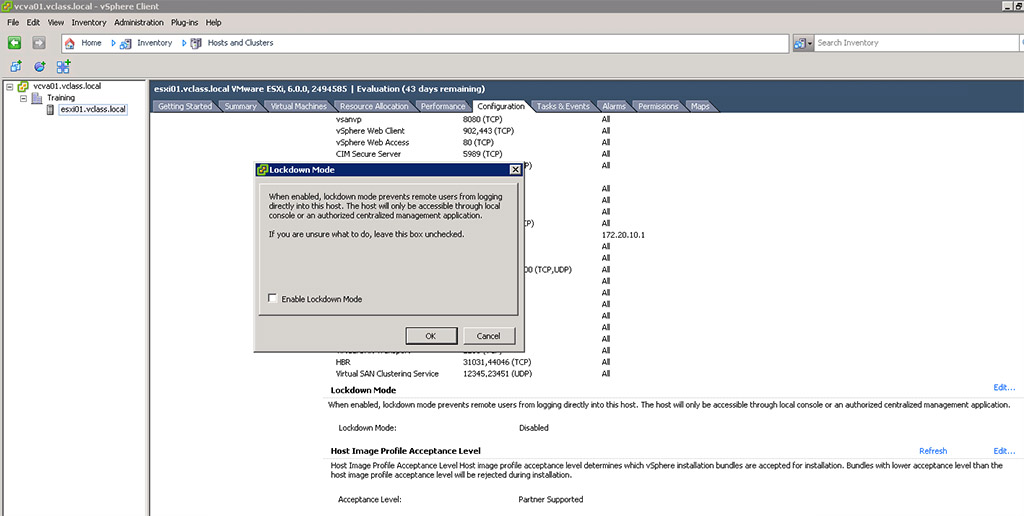Open the Inventory menu

click(89, 22)
